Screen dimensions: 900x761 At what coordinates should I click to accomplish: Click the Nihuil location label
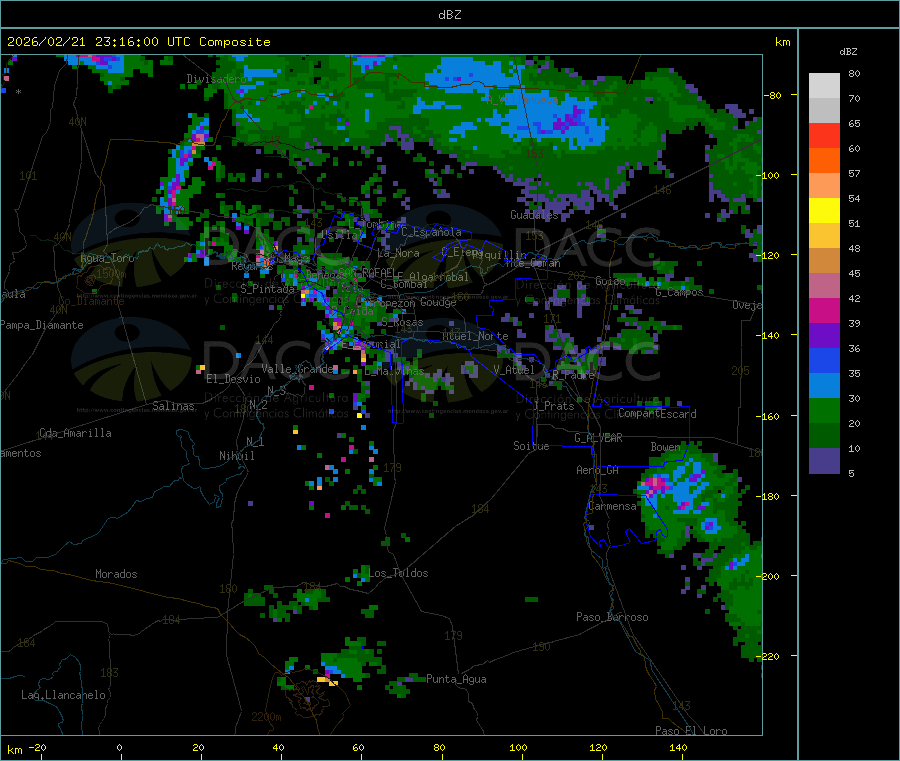coord(236,456)
